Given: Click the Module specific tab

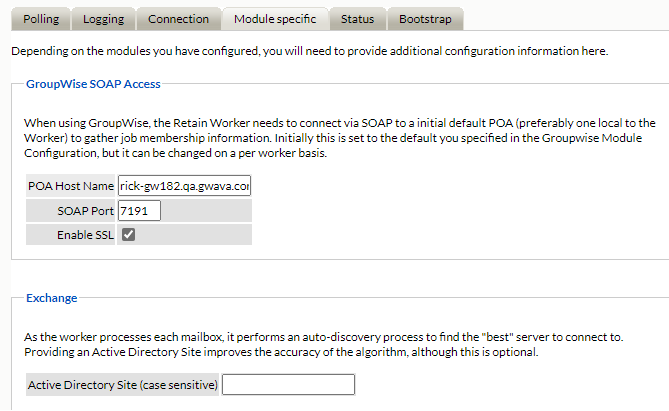Looking at the screenshot, I should 275,19.
